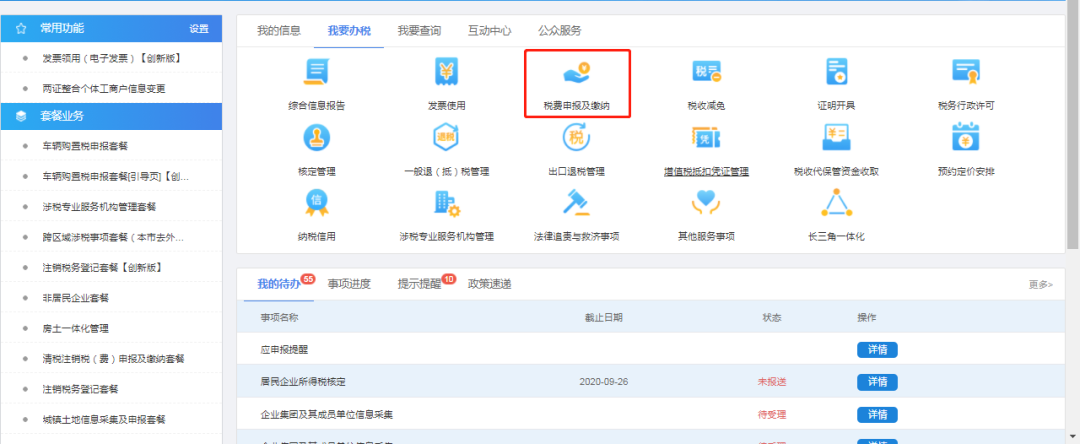The image size is (1080, 444).
Task: Select 提示提醒 tab
Action: tap(419, 284)
